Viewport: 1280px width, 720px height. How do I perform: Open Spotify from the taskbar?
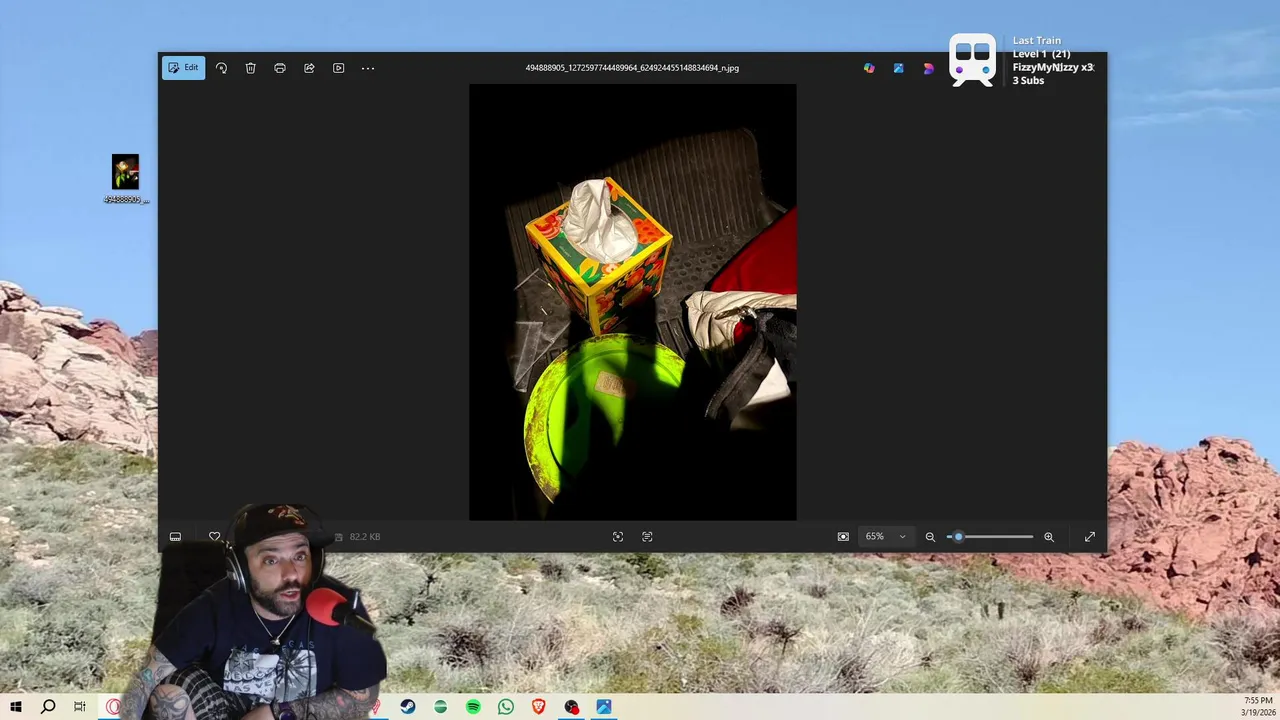click(473, 707)
